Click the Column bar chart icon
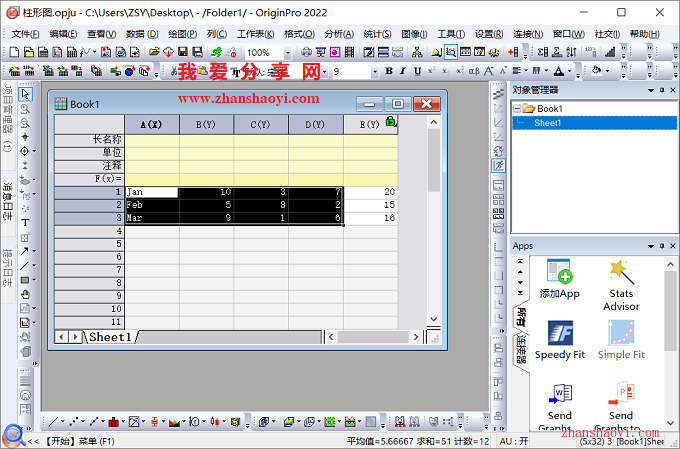This screenshot has height=449, width=680. [x=114, y=422]
